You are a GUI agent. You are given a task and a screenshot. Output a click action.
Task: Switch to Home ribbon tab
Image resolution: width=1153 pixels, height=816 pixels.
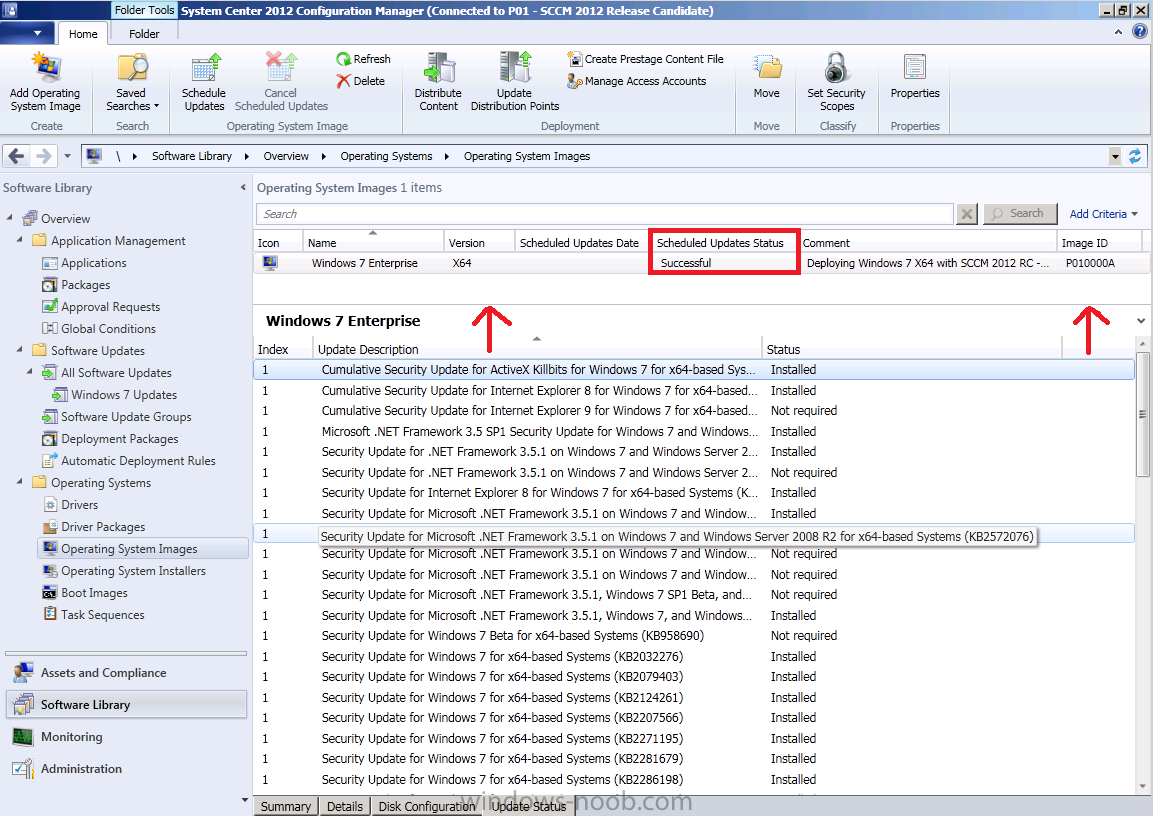pos(82,34)
